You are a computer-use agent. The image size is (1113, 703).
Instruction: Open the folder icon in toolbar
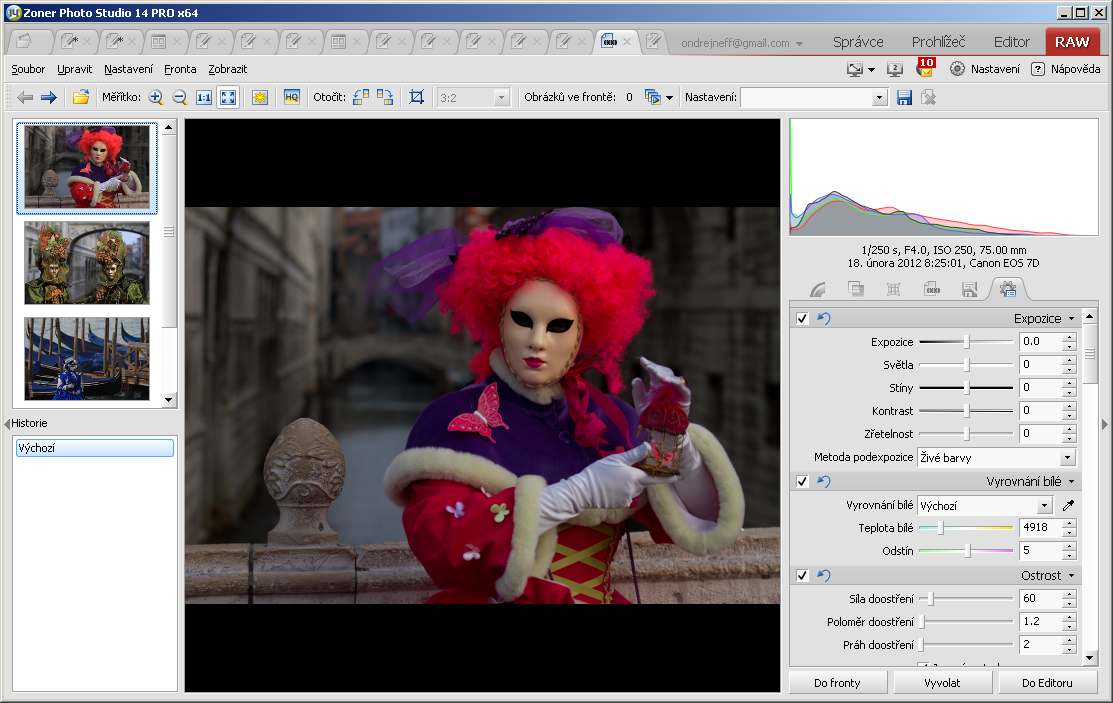tap(81, 97)
